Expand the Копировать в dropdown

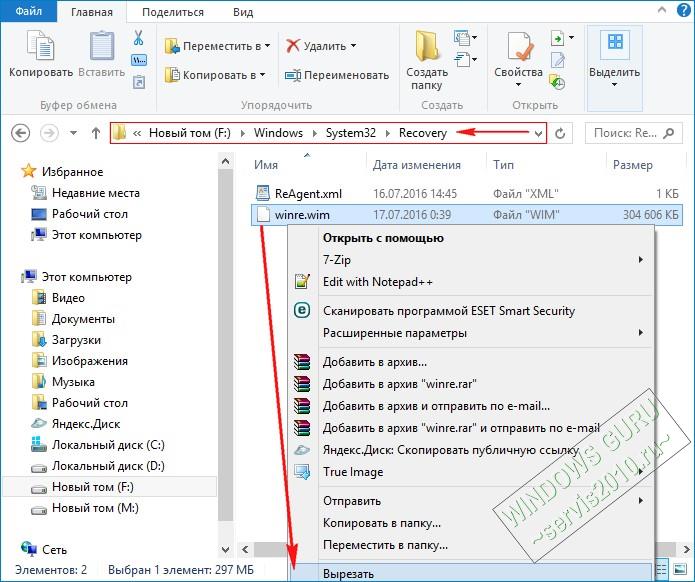coord(262,75)
